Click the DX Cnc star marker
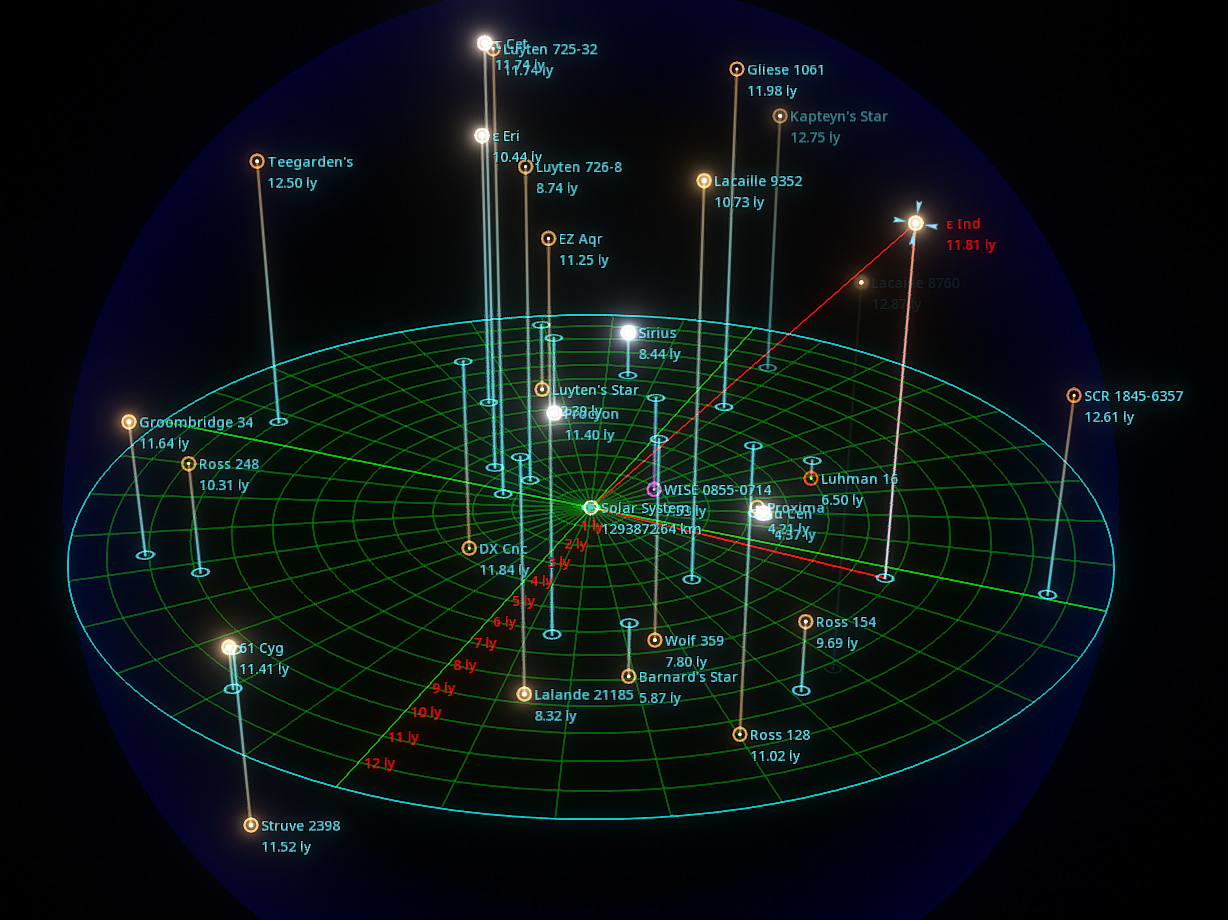This screenshot has width=1228, height=920. pos(469,548)
